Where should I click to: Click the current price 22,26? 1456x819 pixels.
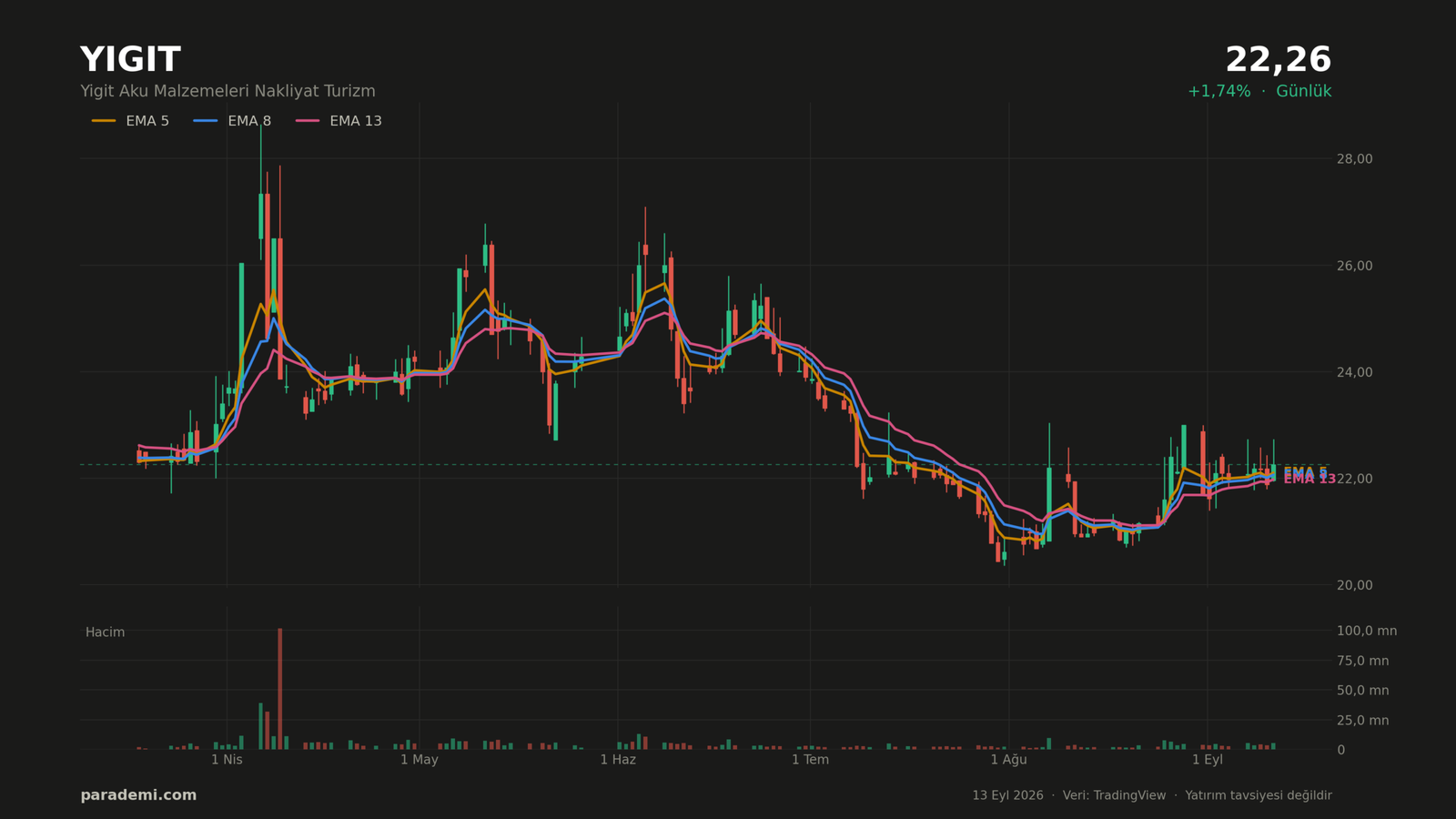pyautogui.click(x=1278, y=60)
